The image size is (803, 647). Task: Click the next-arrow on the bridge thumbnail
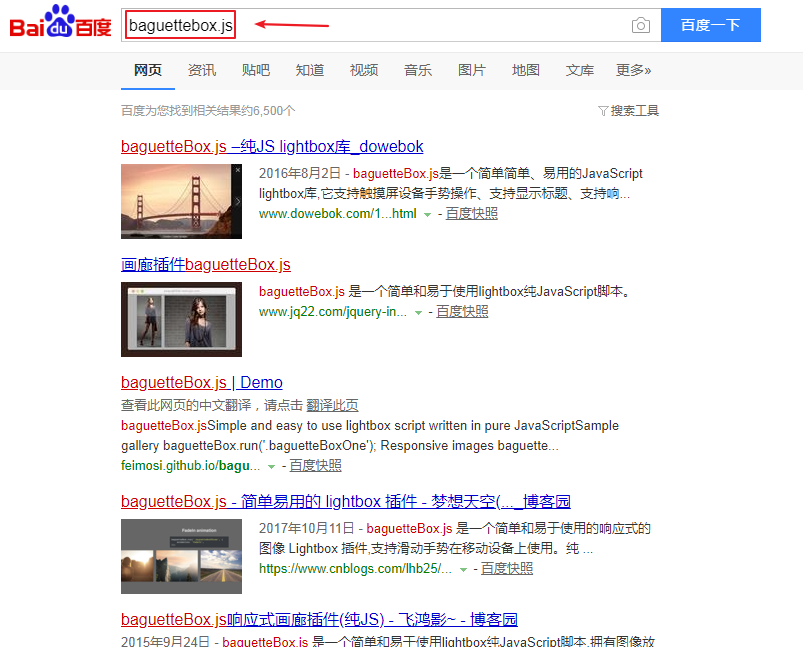(x=236, y=202)
